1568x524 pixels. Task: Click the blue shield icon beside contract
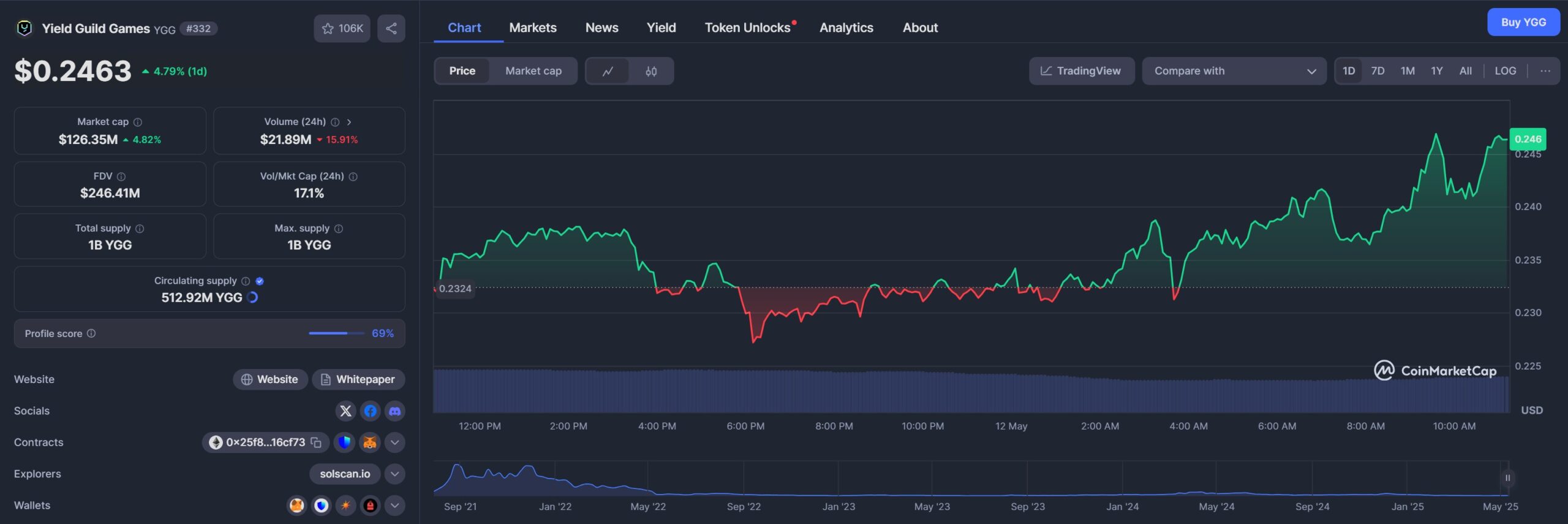tap(345, 442)
